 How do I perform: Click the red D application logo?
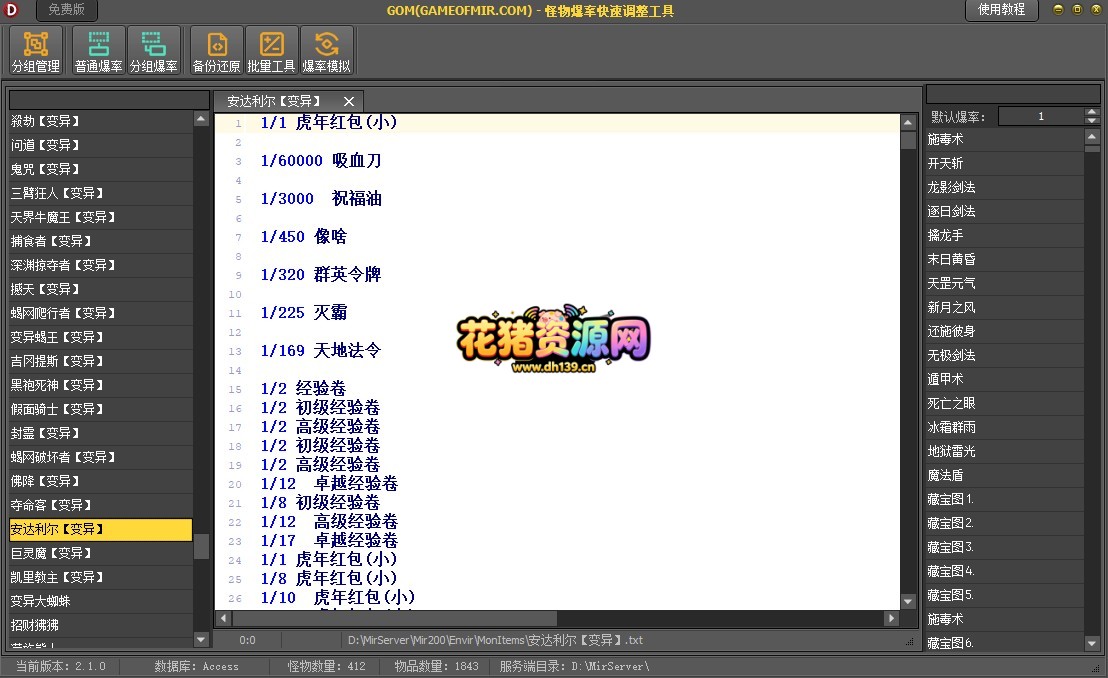click(x=11, y=10)
